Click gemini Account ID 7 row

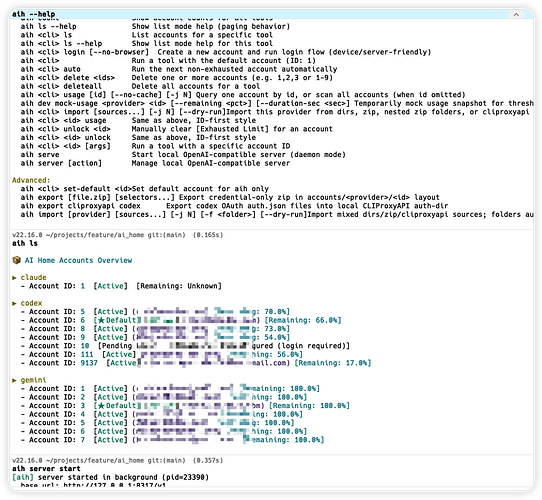[172, 440]
